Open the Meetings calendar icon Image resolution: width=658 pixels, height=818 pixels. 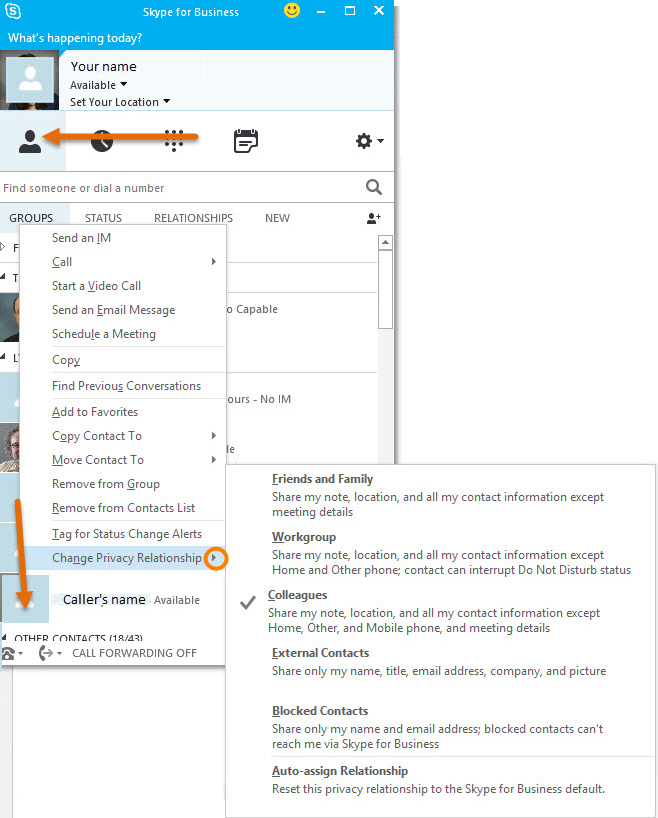pyautogui.click(x=245, y=141)
